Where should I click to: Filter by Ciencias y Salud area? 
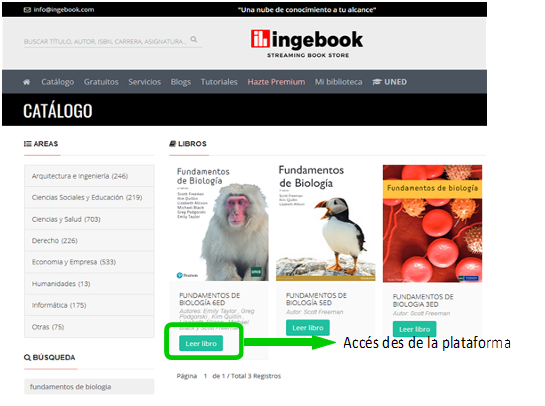(89, 219)
